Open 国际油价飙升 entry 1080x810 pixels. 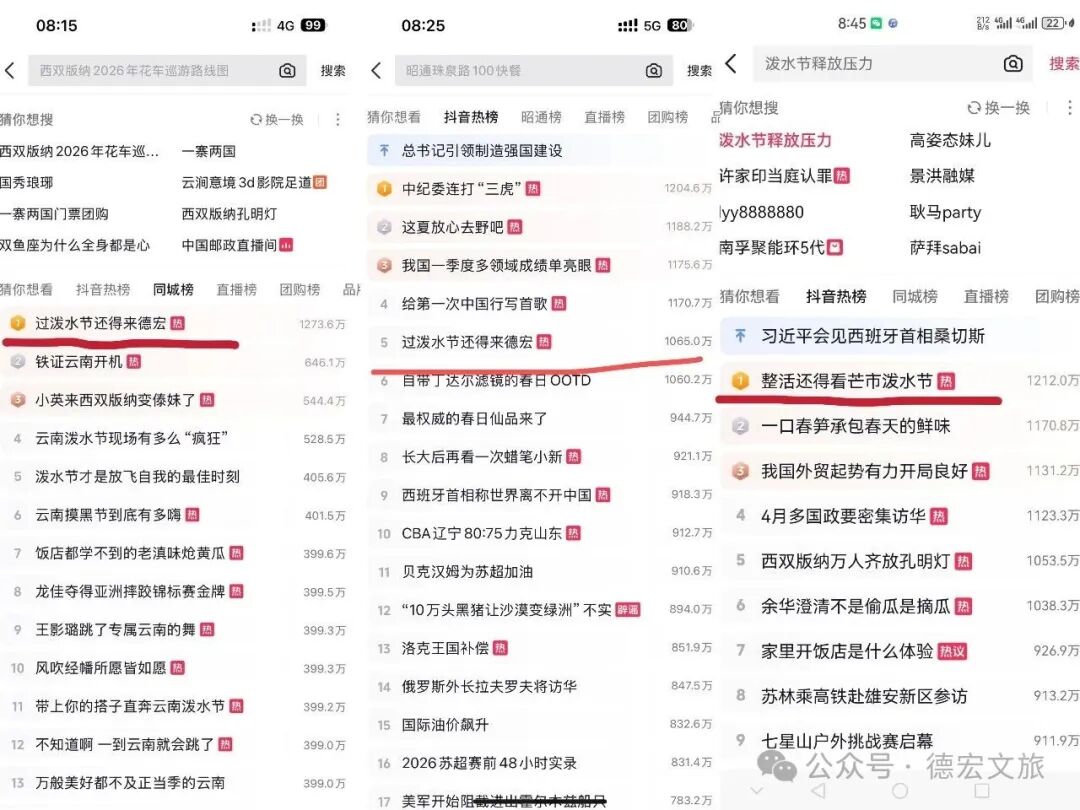click(541, 725)
